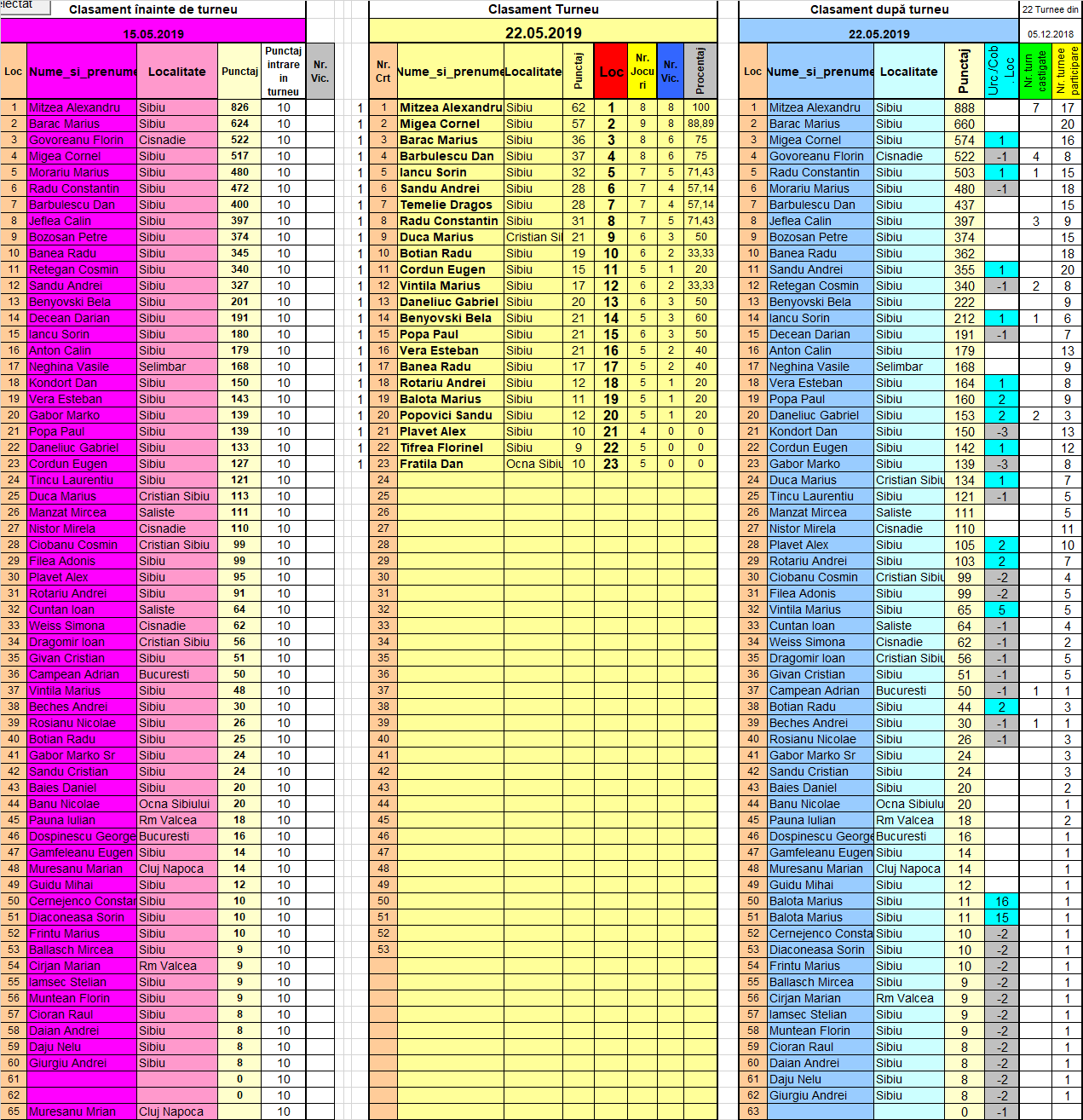
Task: Click the yellow date cell 22.05.2019
Action: [543, 33]
